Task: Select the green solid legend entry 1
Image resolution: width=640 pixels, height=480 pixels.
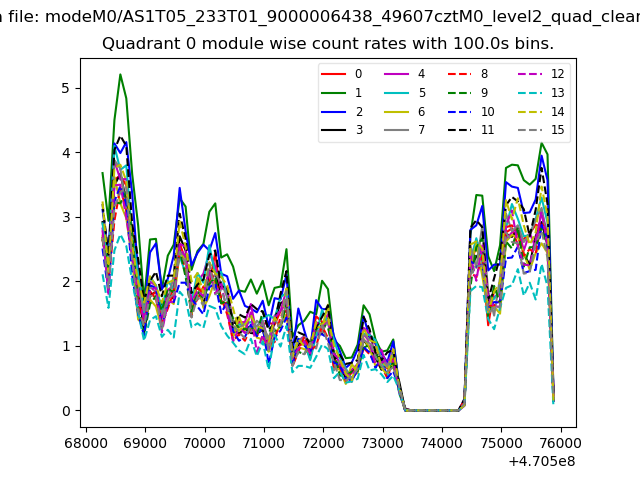Action: [342, 93]
